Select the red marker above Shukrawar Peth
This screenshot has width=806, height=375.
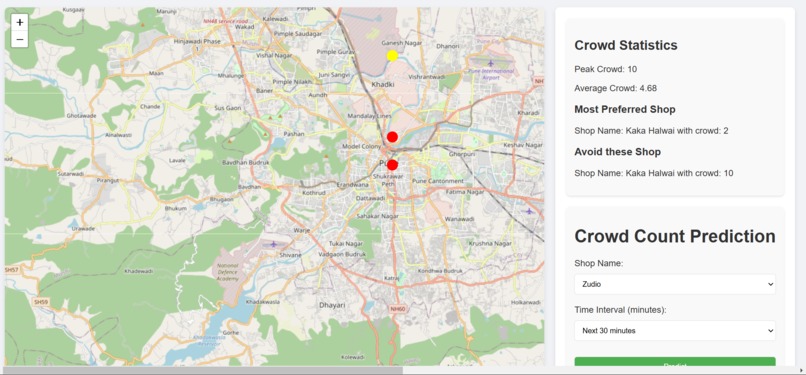[392, 165]
